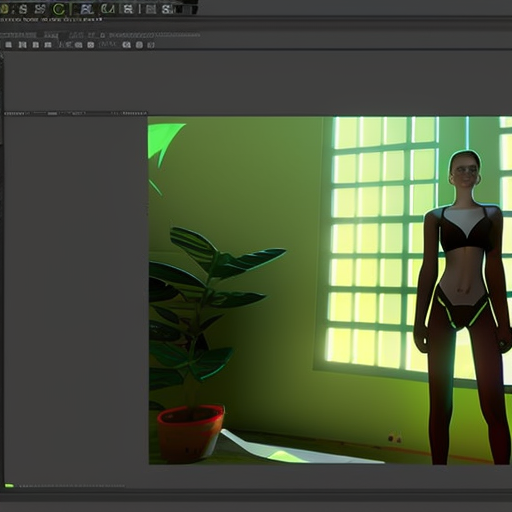Open the menu text row below top icons
Viewport: 512px width, 512px height.
pos(51,20)
